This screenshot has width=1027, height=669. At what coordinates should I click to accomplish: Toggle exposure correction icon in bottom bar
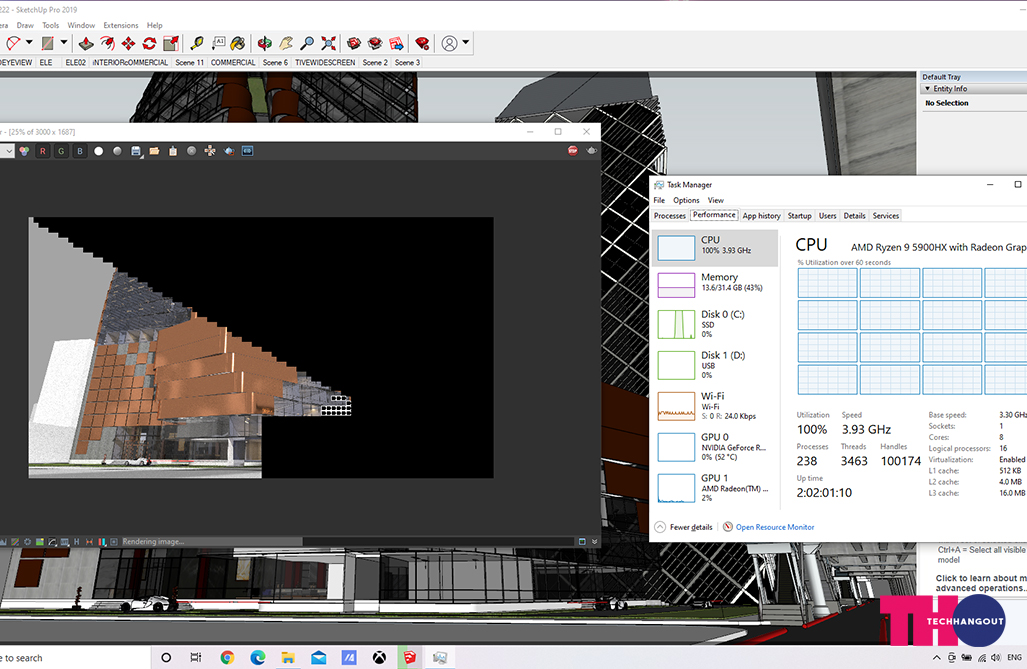14,542
